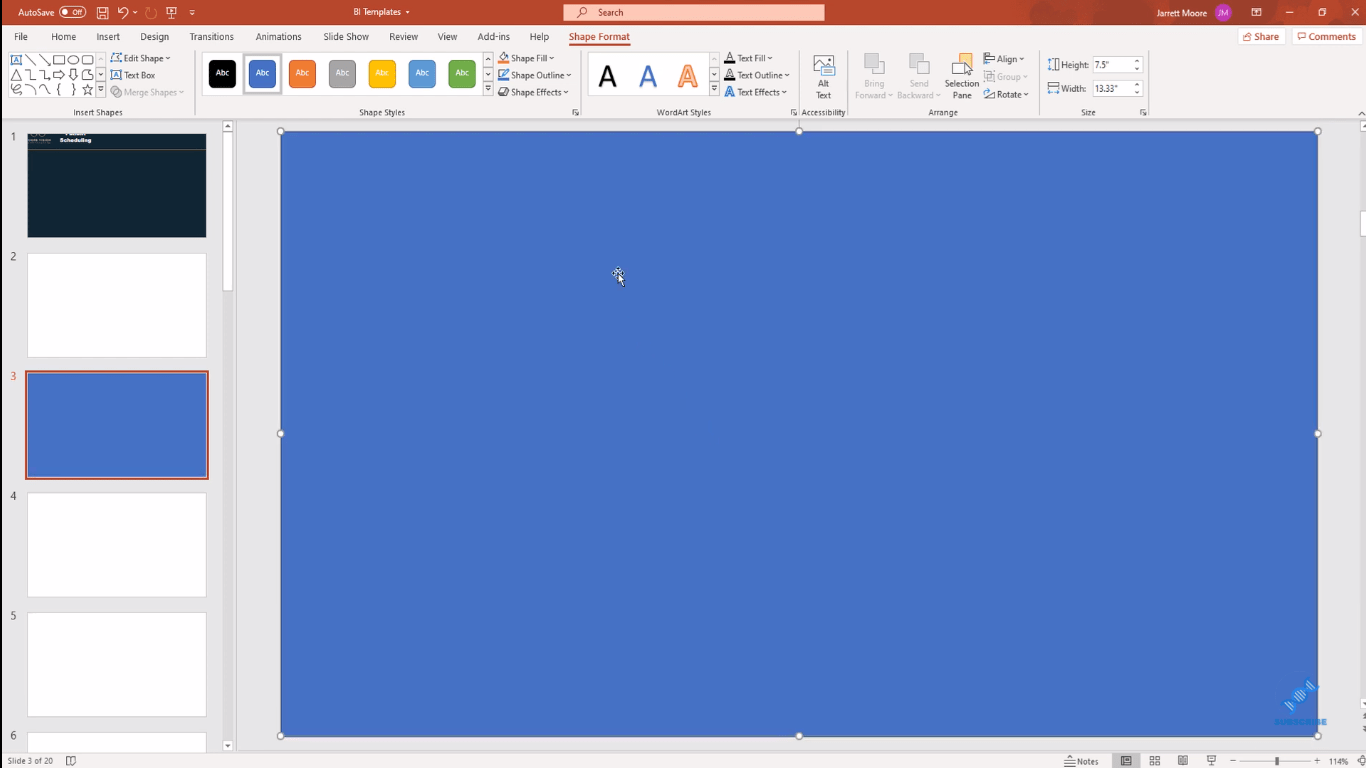Select slide 4 thumbnail
Image resolution: width=1366 pixels, height=768 pixels.
(x=117, y=545)
